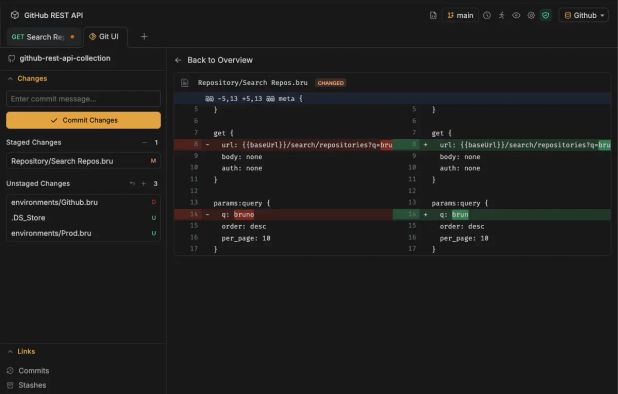Image resolution: width=618 pixels, height=394 pixels.
Task: Open the clock history icon in the top toolbar
Action: pos(487,15)
